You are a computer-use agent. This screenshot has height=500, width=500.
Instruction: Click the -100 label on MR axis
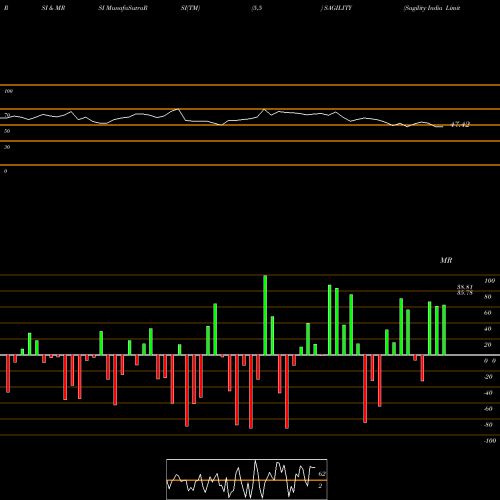(490, 441)
